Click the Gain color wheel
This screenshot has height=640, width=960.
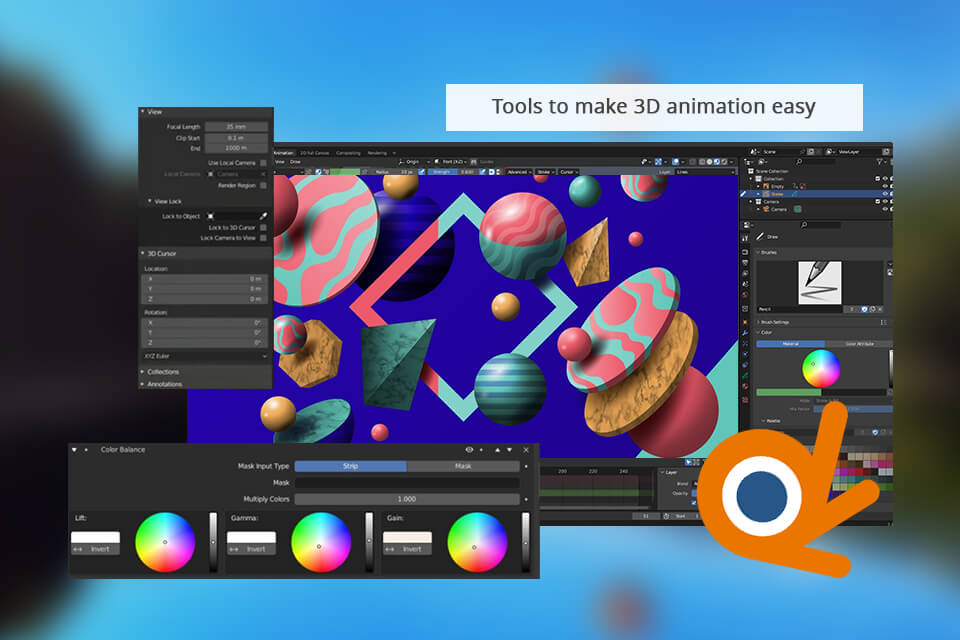click(x=477, y=542)
